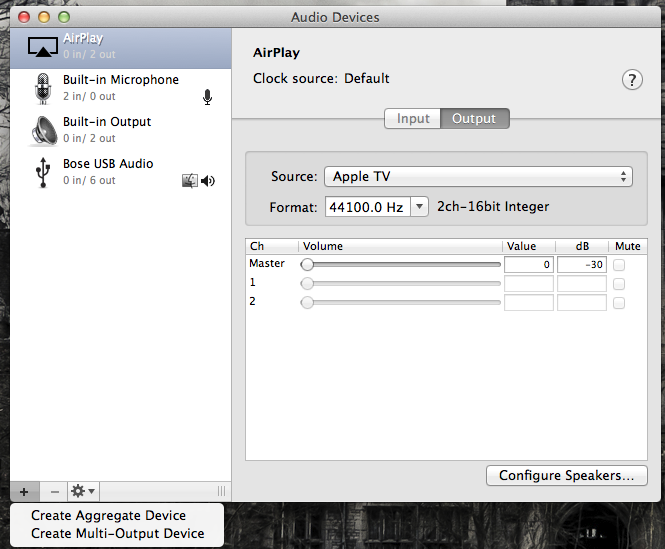665x549 pixels.
Task: Click the 44100.0 Hz format field
Action: coord(368,207)
